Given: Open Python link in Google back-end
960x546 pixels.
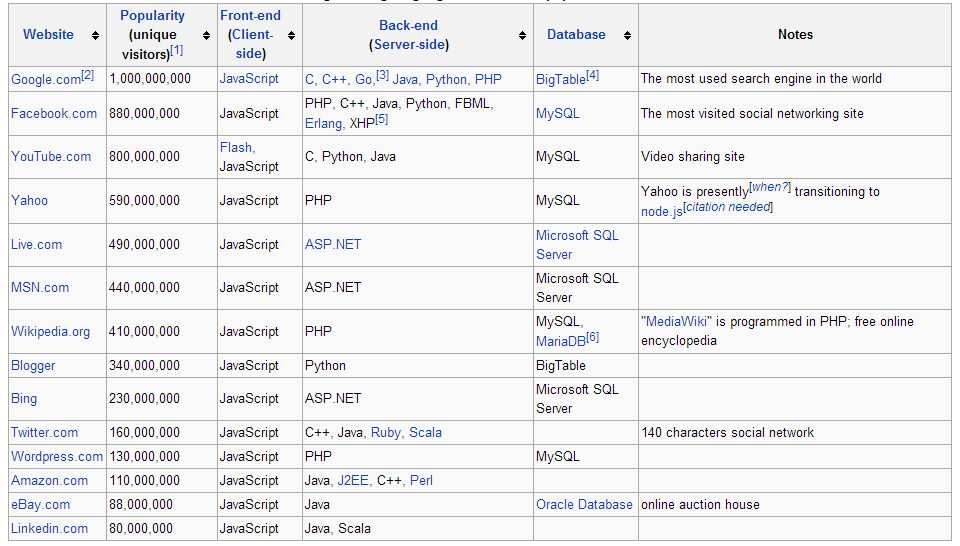Looking at the screenshot, I should click(446, 80).
